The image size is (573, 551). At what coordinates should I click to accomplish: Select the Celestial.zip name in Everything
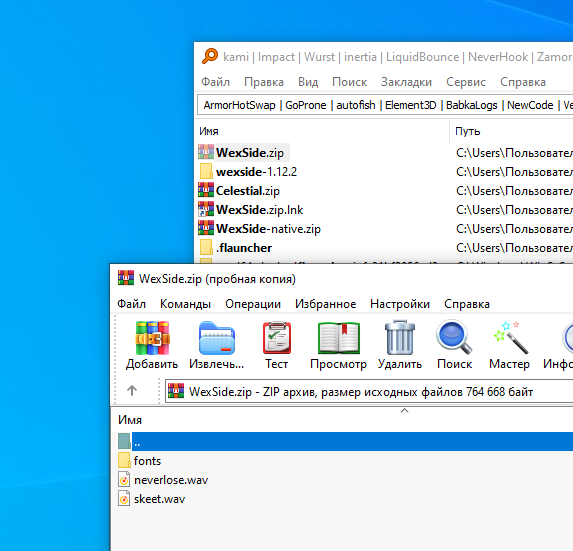click(x=248, y=191)
